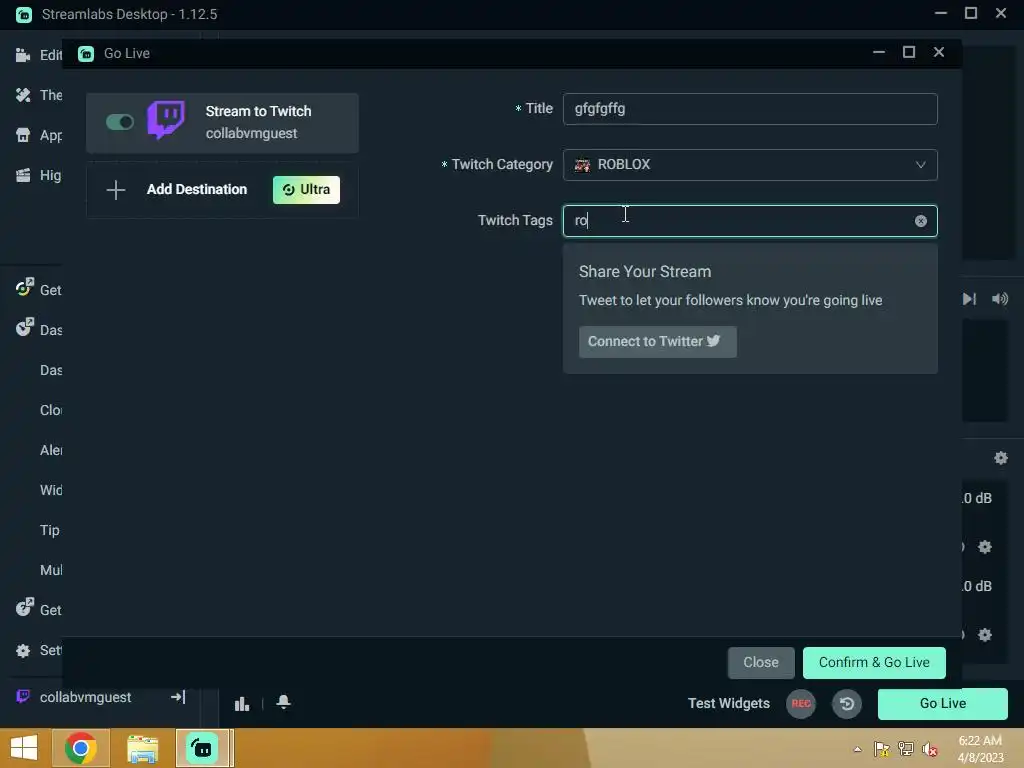Select the Tip sidebar menu item
The image size is (1024, 768).
[50, 530]
